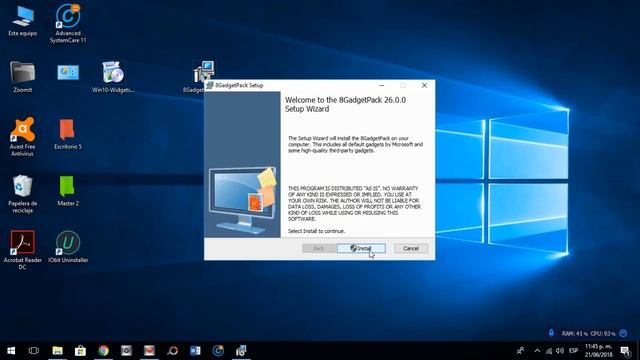Screen dimensions: 640x360
Task: Select IObit Uninstaller desktop shortcut
Action: click(68, 247)
